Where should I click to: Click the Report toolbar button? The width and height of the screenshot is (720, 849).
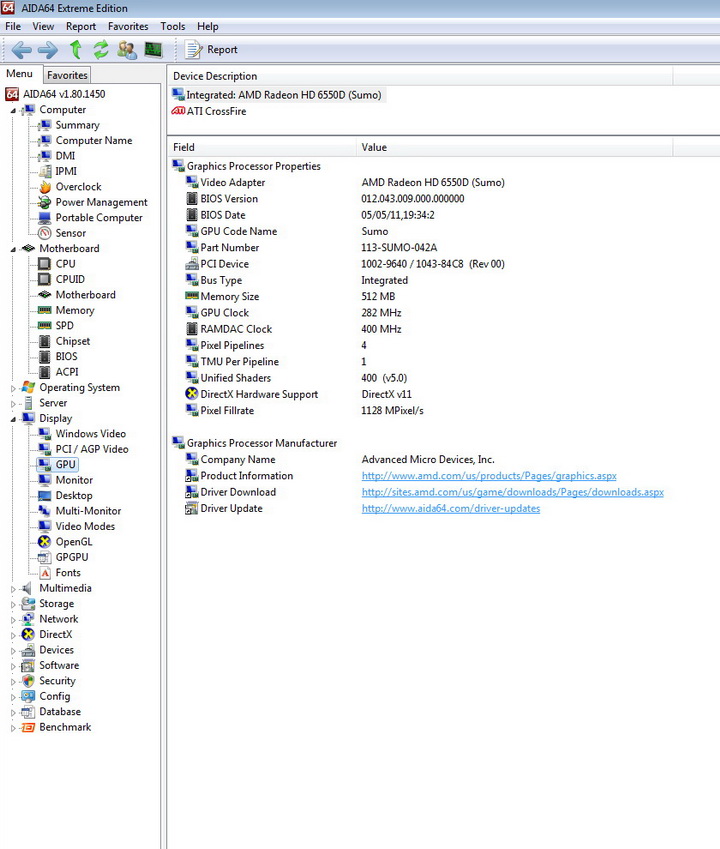211,50
